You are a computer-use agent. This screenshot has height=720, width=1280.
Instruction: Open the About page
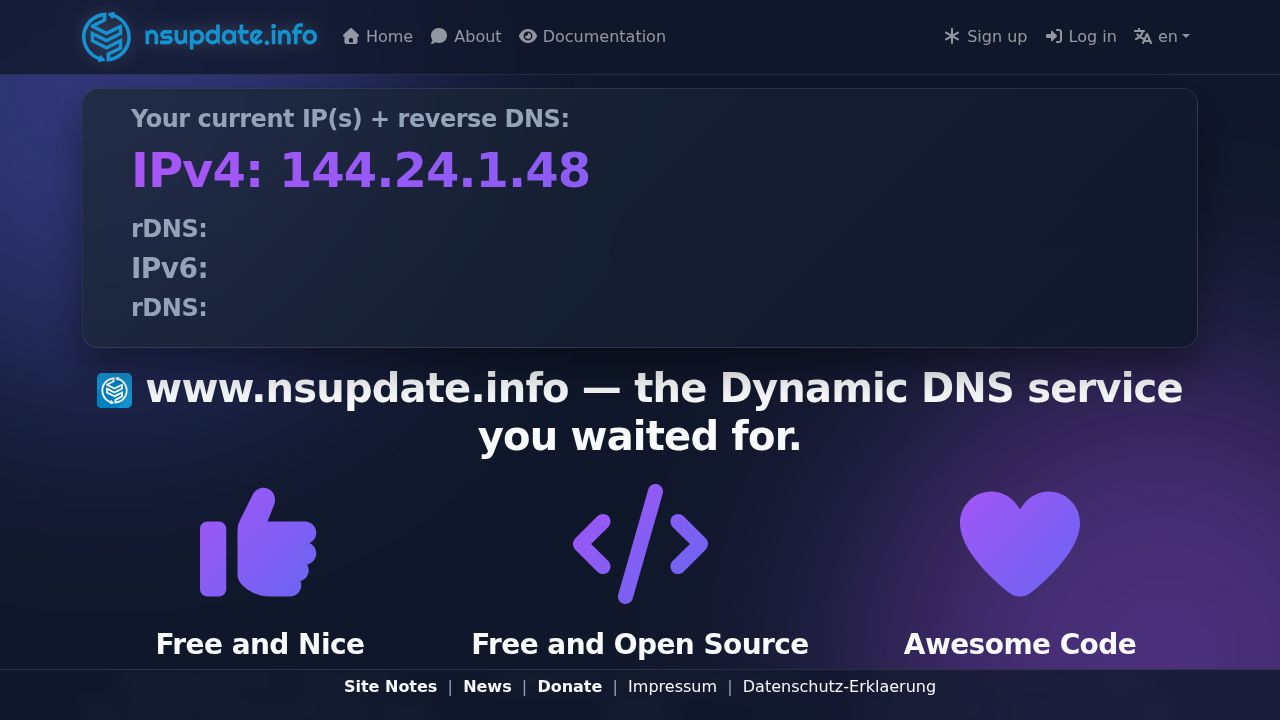pyautogui.click(x=466, y=36)
